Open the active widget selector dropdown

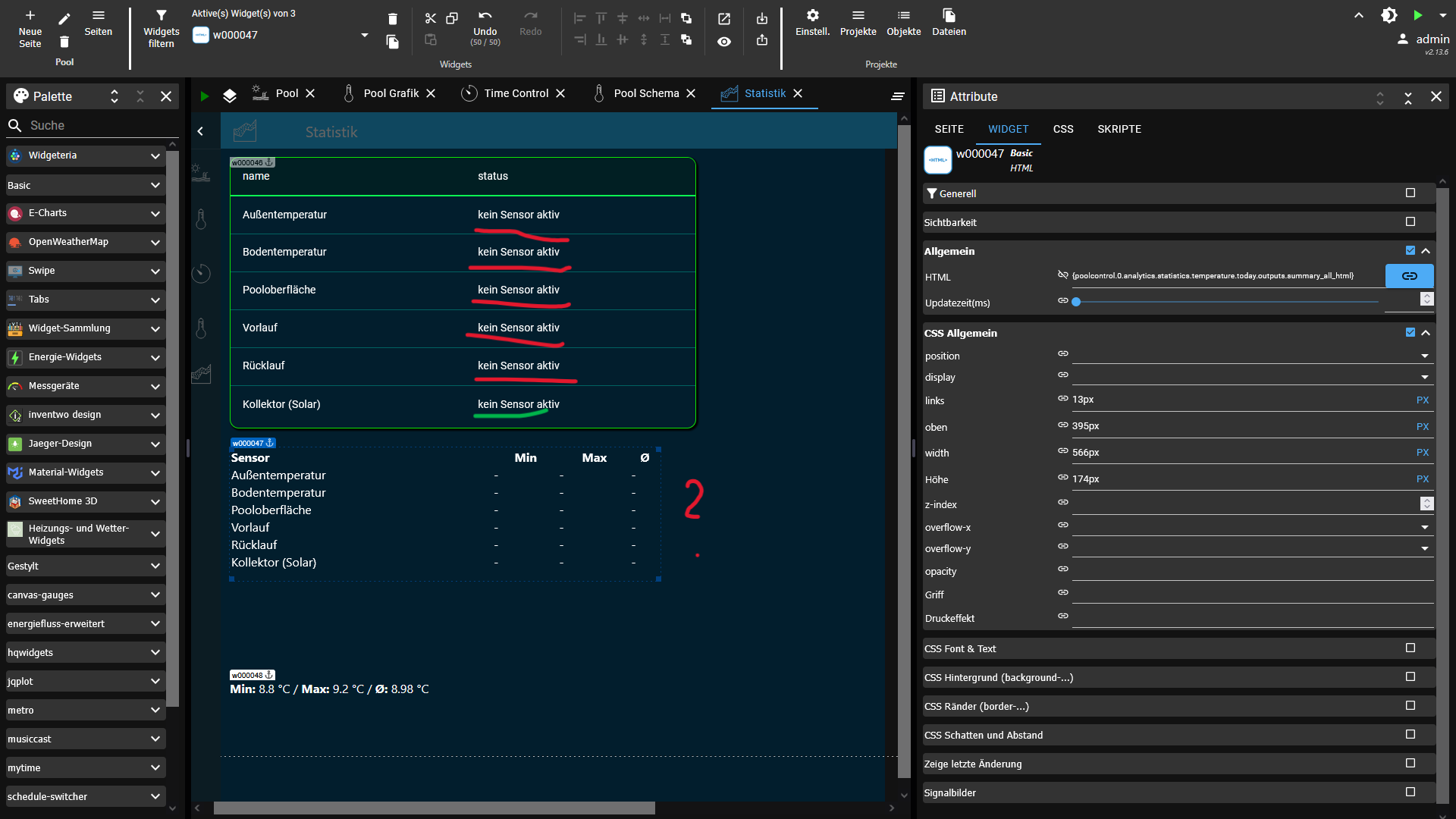pos(364,35)
